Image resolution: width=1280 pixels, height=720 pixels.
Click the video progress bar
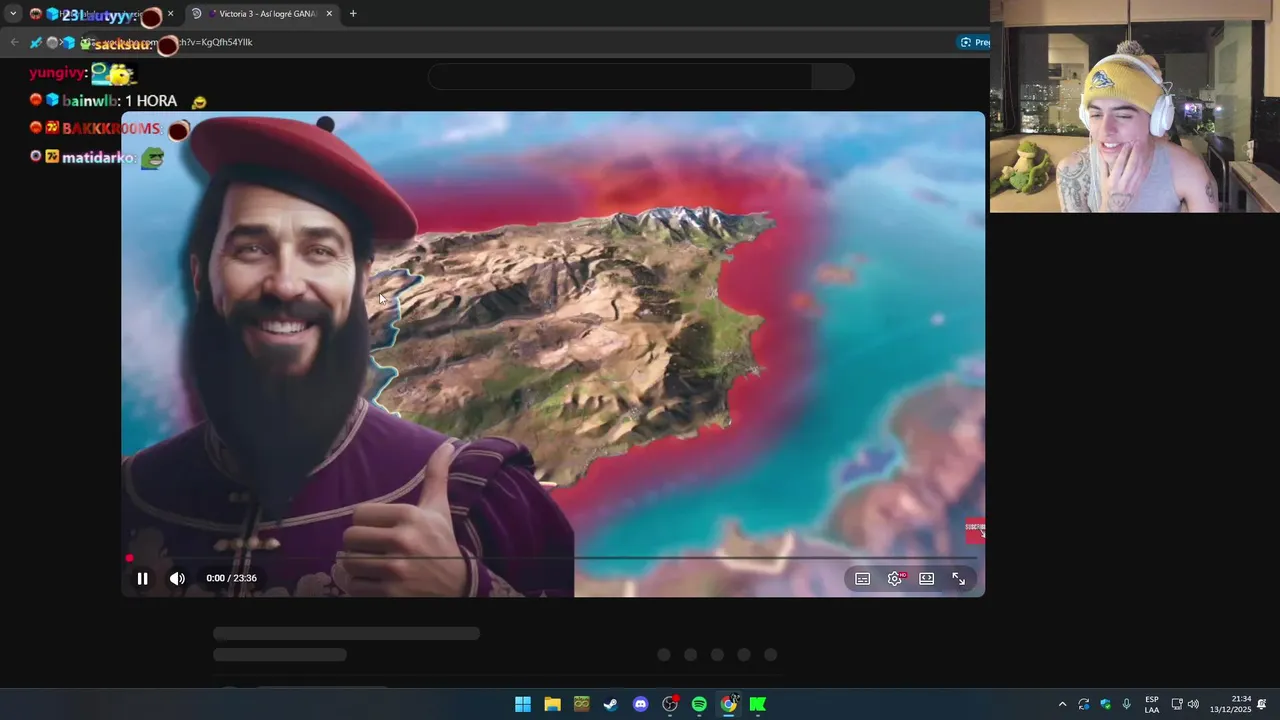553,558
